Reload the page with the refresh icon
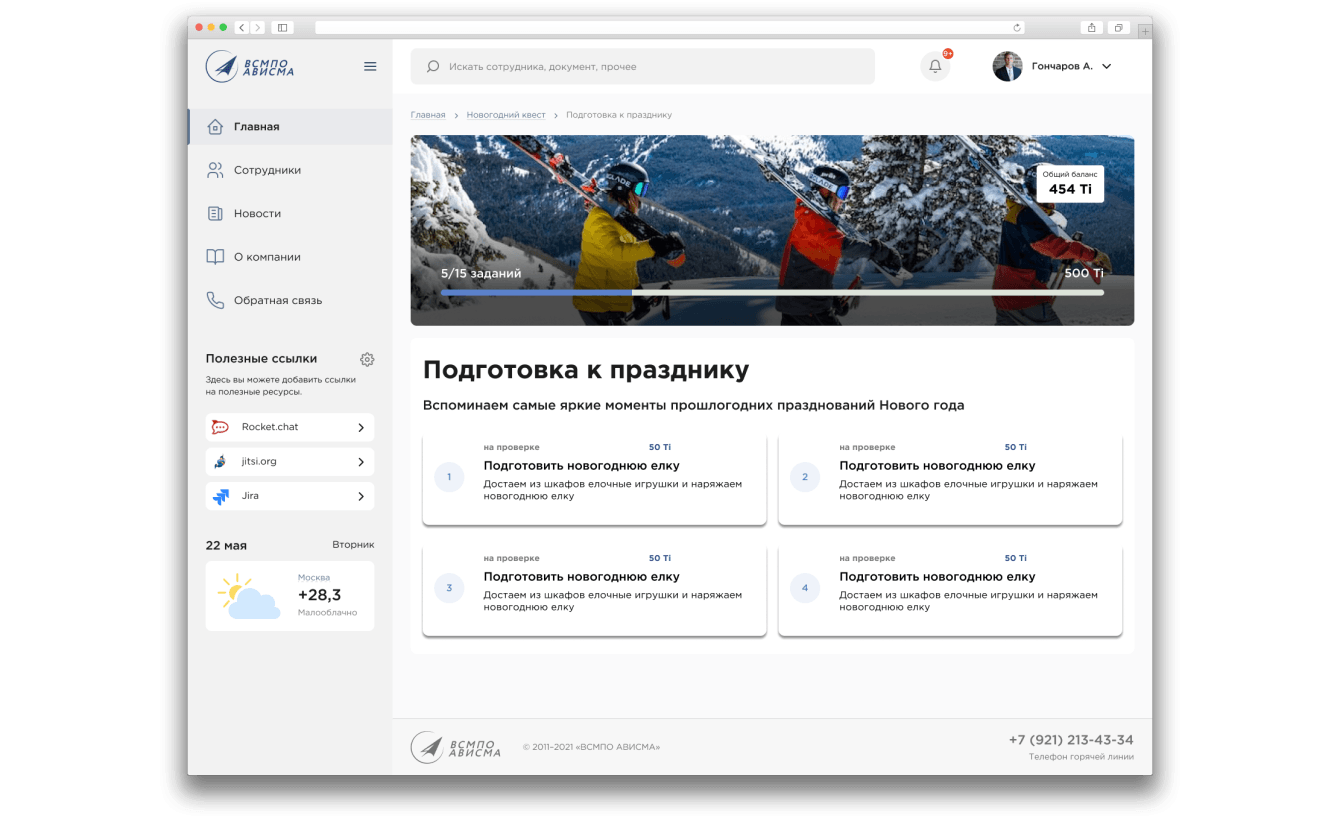The image size is (1340, 818). [x=1017, y=27]
